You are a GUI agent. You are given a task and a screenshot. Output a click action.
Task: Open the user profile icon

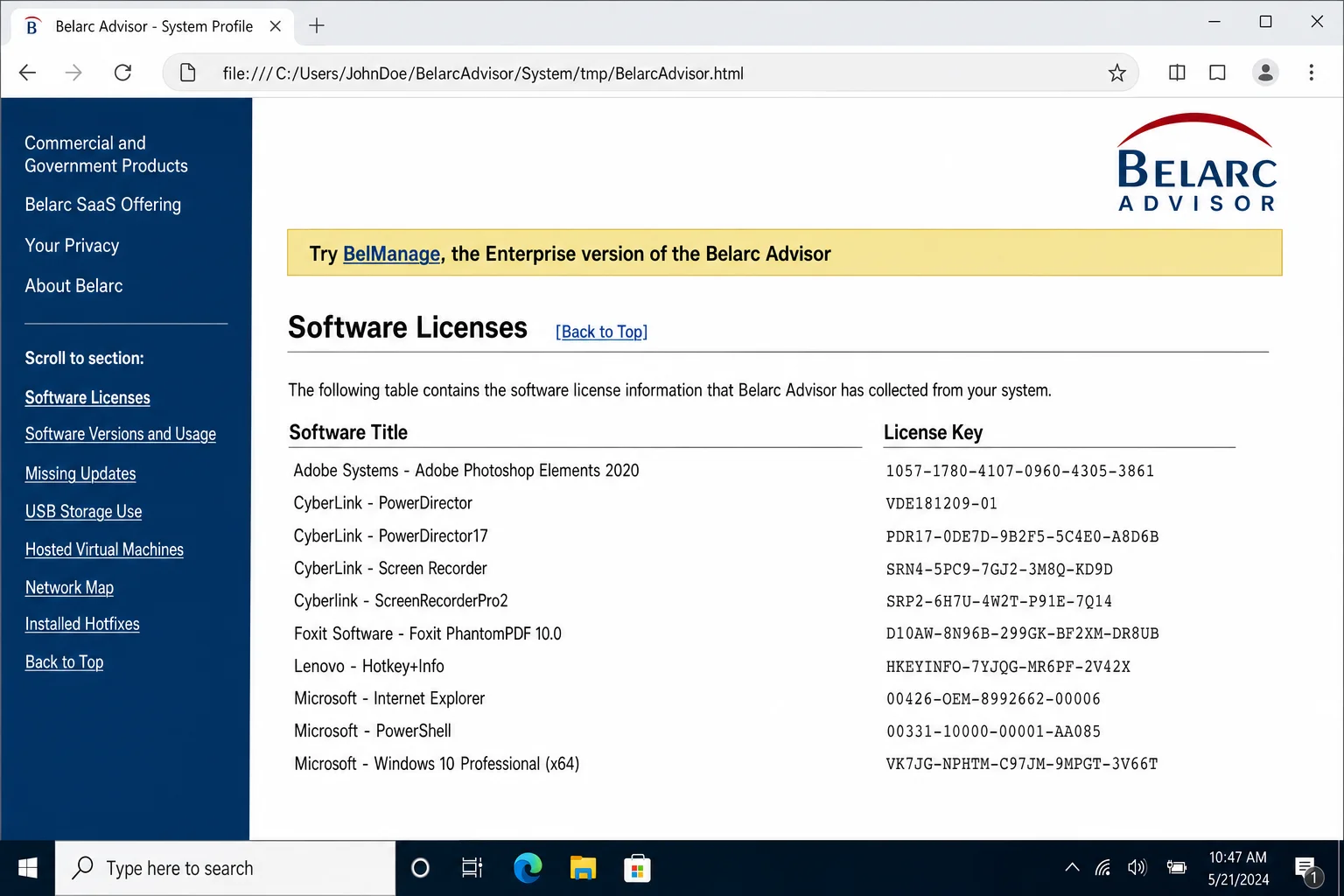[1265, 73]
